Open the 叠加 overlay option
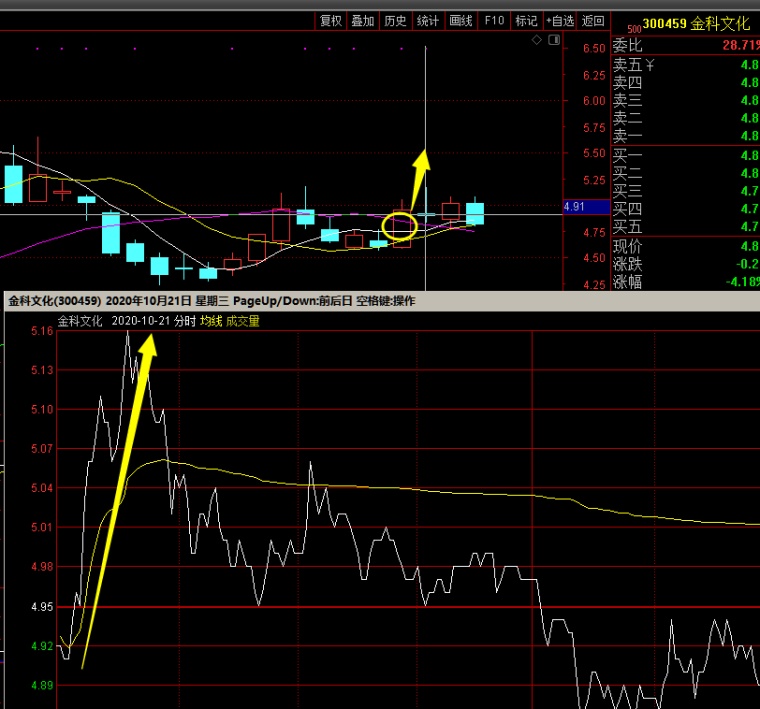This screenshot has width=760, height=709. click(x=363, y=20)
